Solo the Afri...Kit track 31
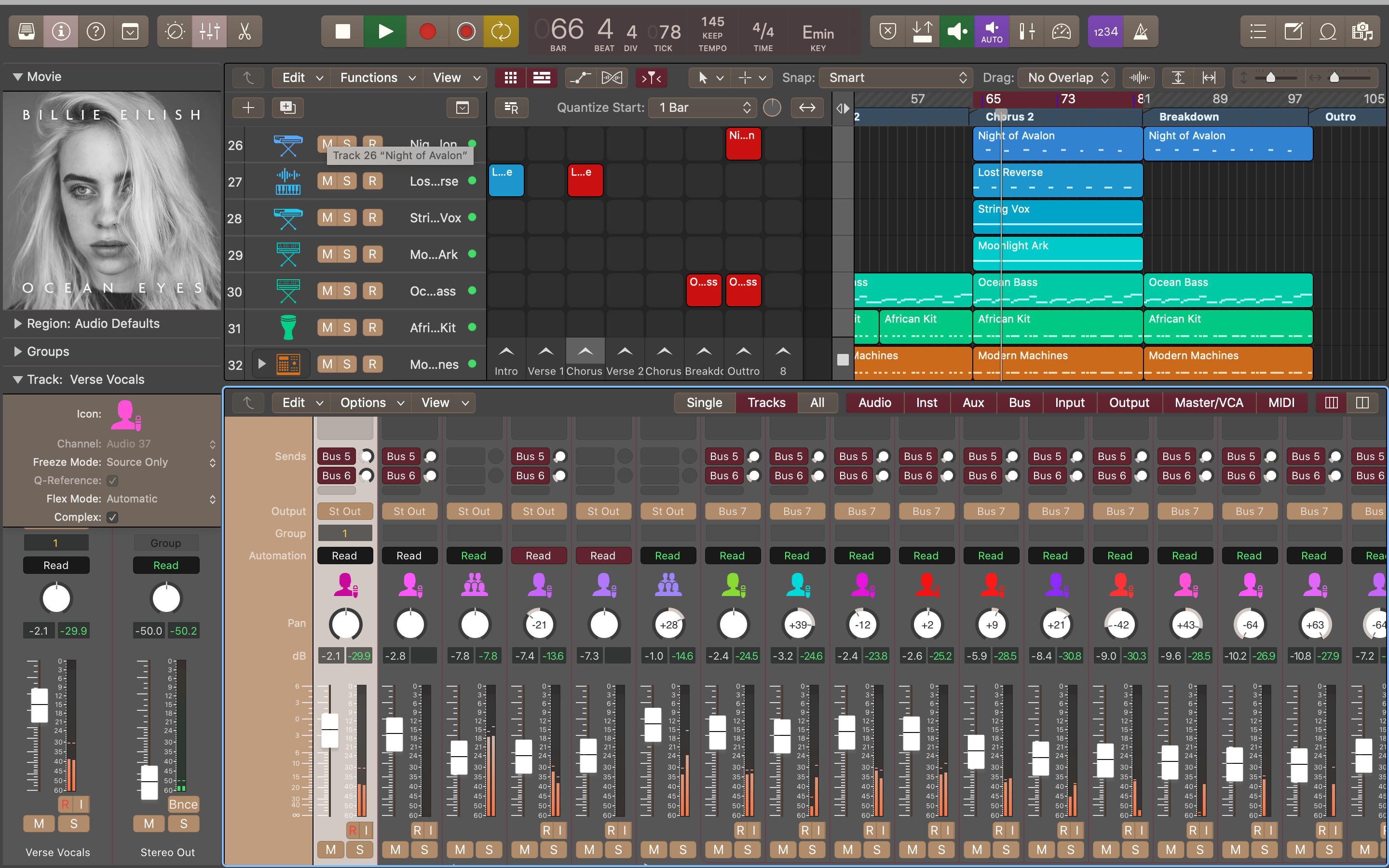 coord(347,328)
